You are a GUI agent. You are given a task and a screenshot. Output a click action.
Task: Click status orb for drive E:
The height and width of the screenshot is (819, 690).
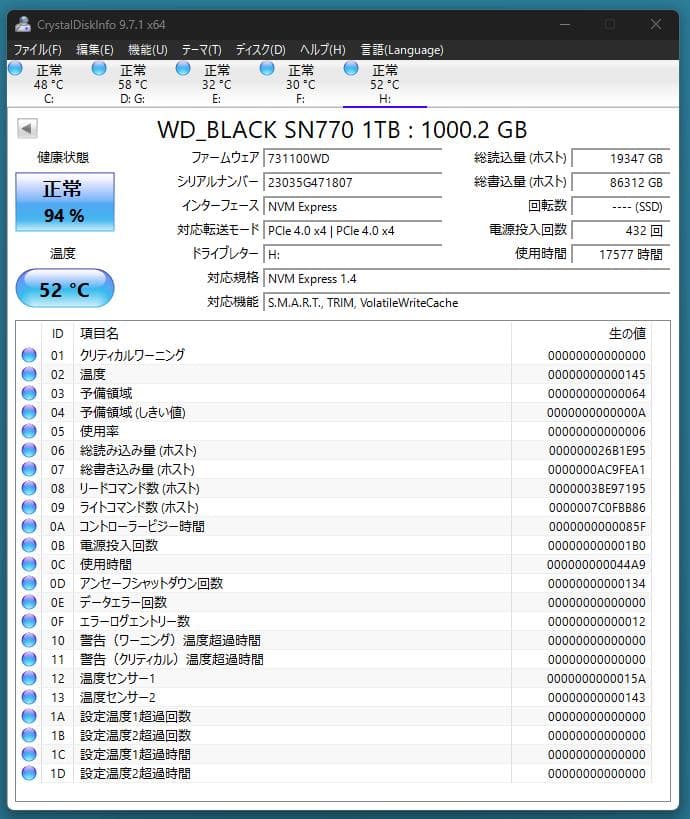click(183, 68)
